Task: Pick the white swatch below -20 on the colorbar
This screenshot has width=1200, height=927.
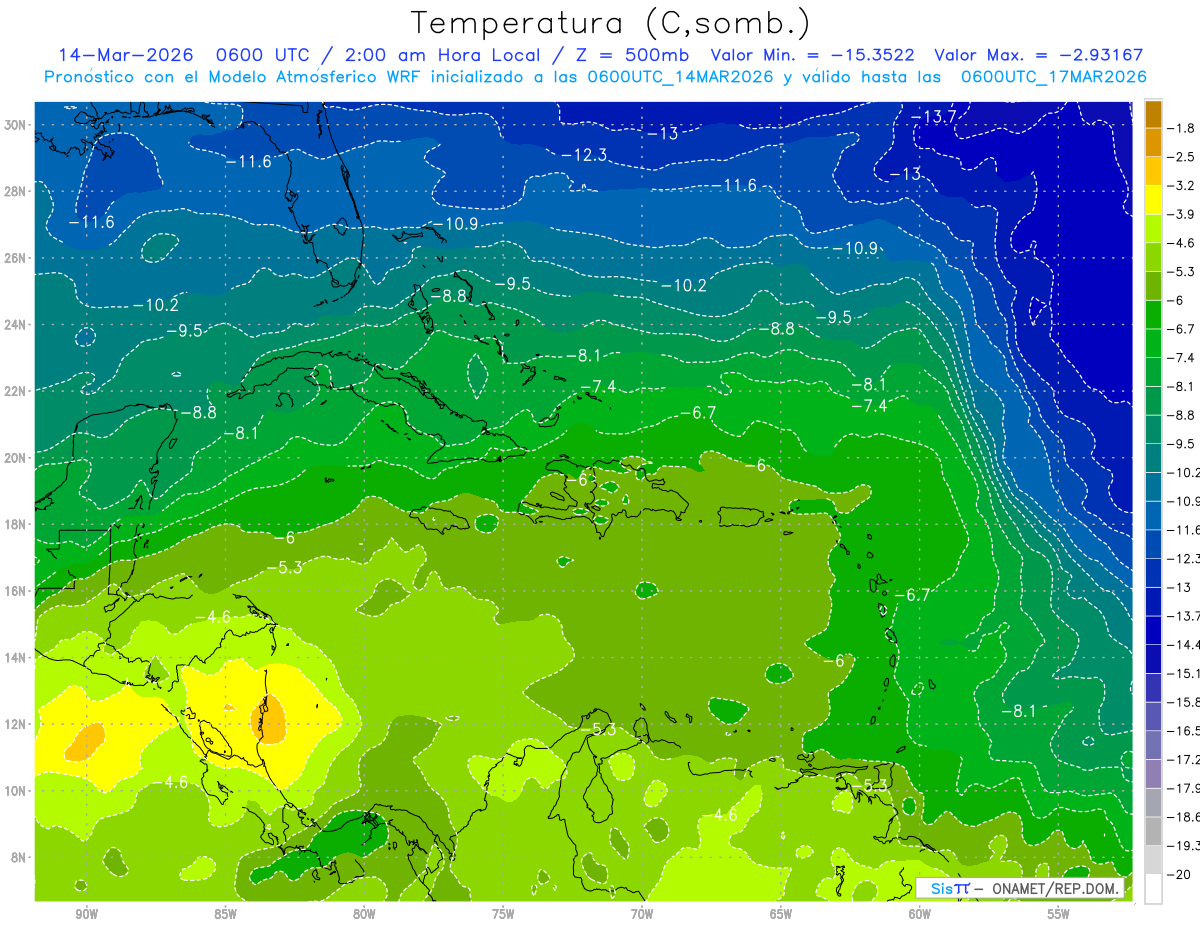Action: click(x=1153, y=889)
